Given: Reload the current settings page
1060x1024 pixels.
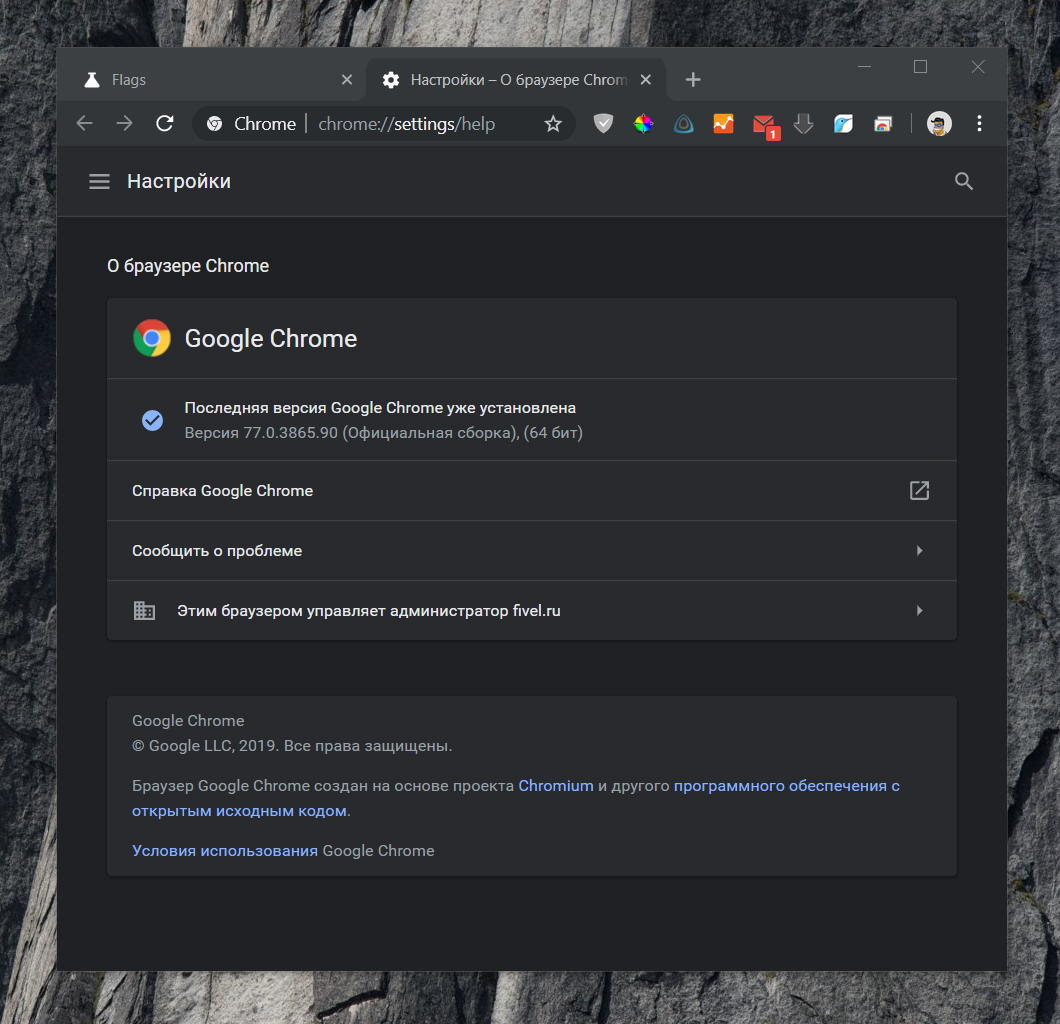Looking at the screenshot, I should (x=164, y=124).
